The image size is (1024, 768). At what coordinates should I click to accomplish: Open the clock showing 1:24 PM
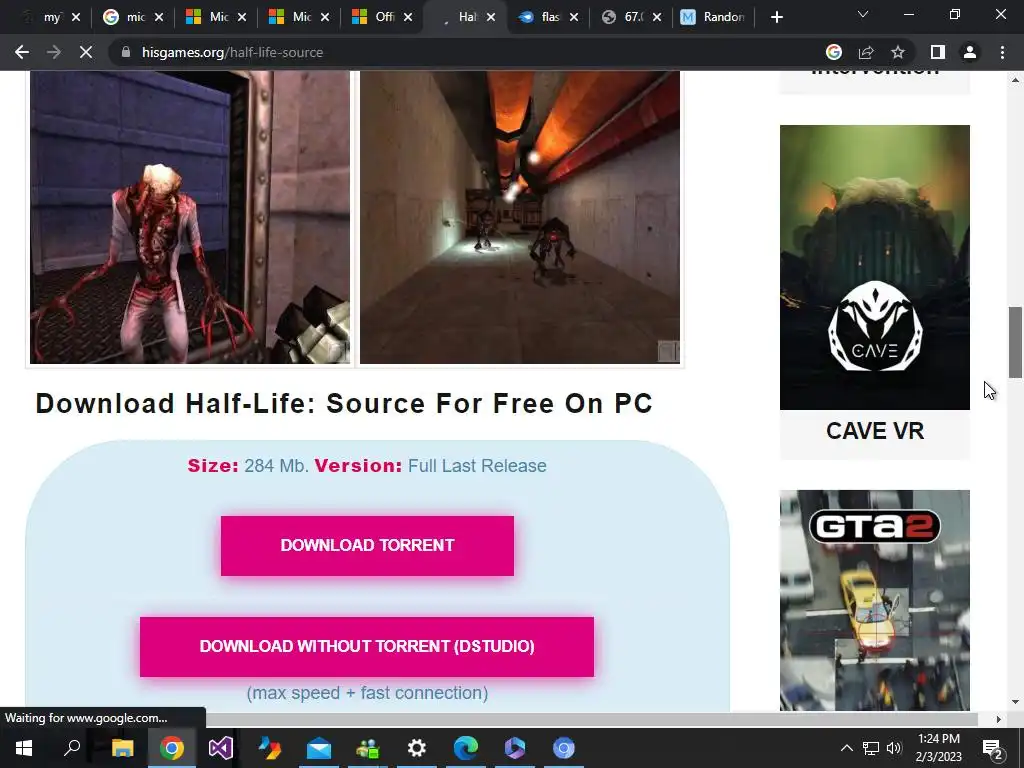point(938,748)
